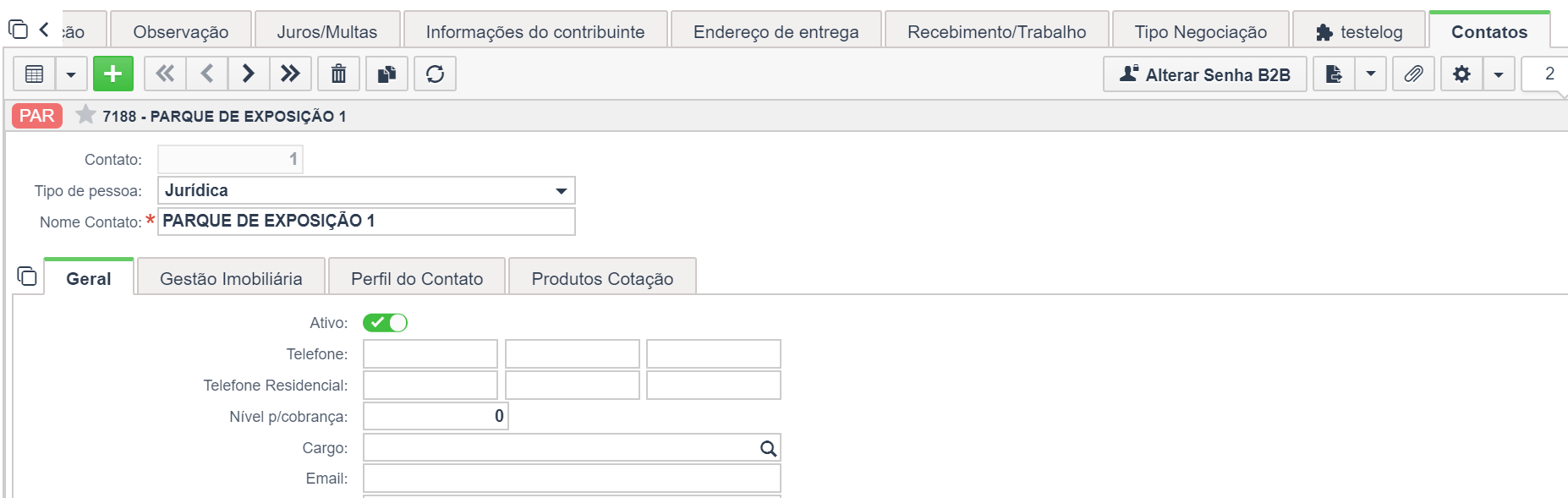Open Informações do contribuinte tab
The height and width of the screenshot is (498, 1568).
point(535,32)
